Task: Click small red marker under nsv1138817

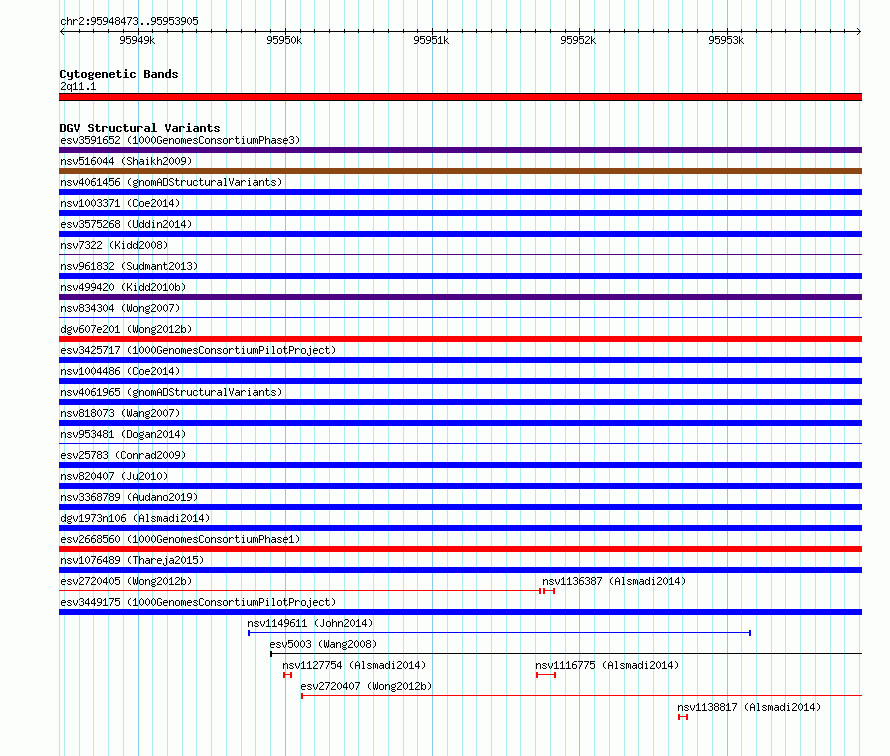Action: click(x=683, y=717)
